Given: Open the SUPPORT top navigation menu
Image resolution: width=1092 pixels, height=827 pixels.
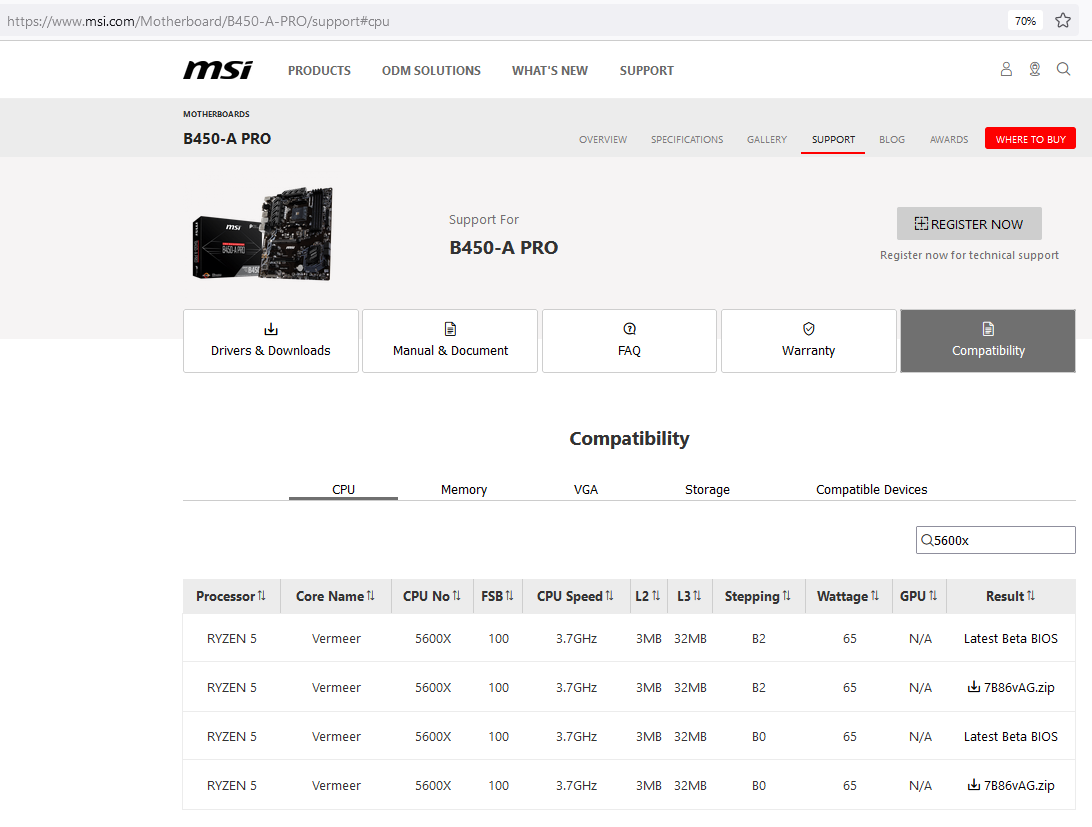Looking at the screenshot, I should (x=646, y=70).
